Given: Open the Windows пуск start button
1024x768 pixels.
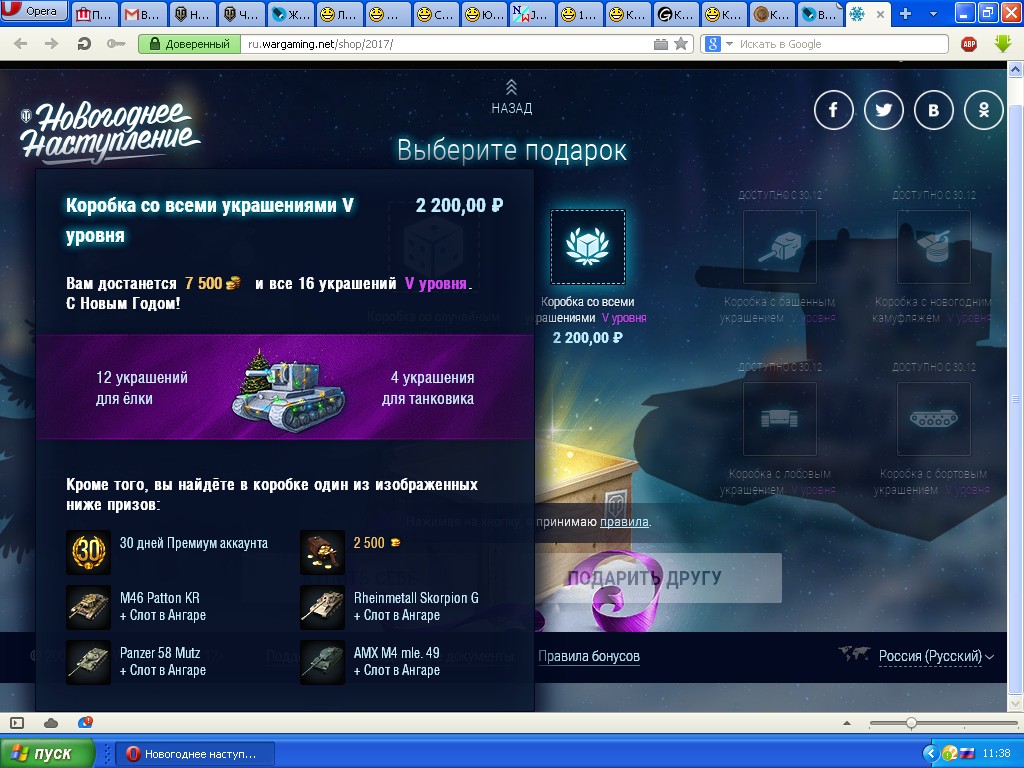Looking at the screenshot, I should tap(47, 754).
